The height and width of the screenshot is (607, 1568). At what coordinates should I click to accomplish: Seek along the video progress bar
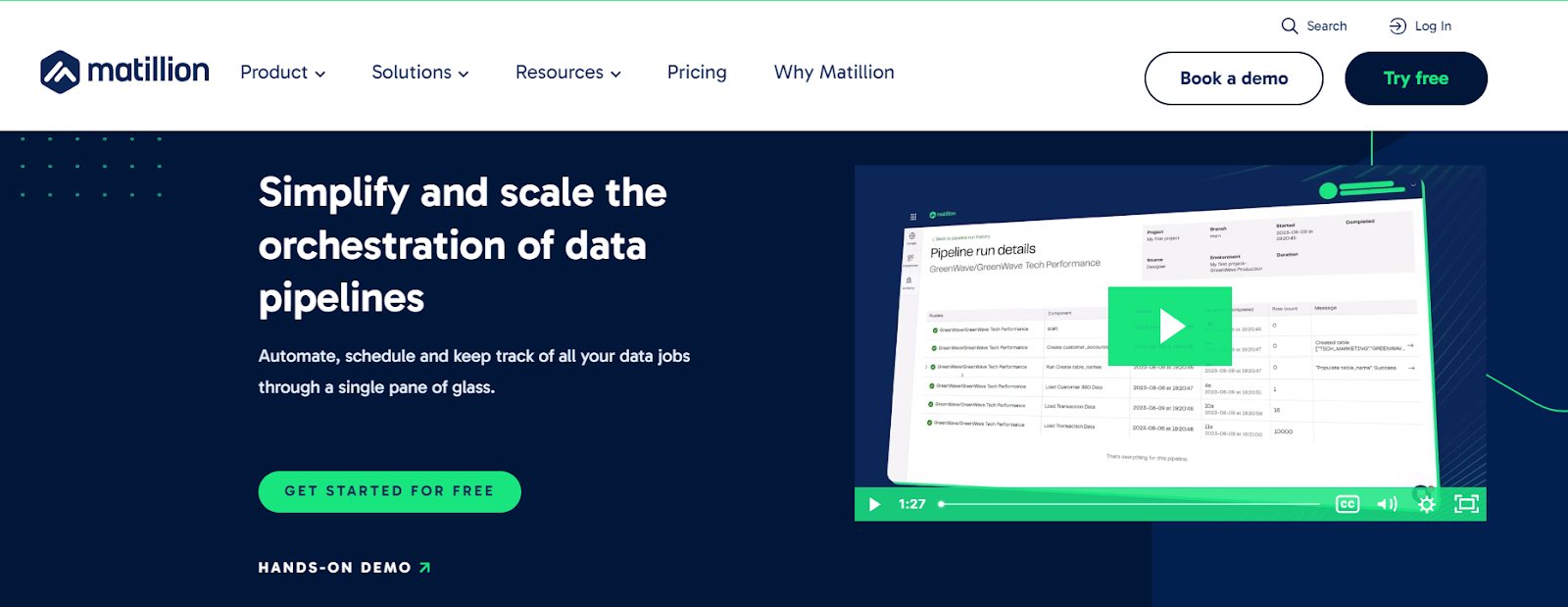point(1129,504)
